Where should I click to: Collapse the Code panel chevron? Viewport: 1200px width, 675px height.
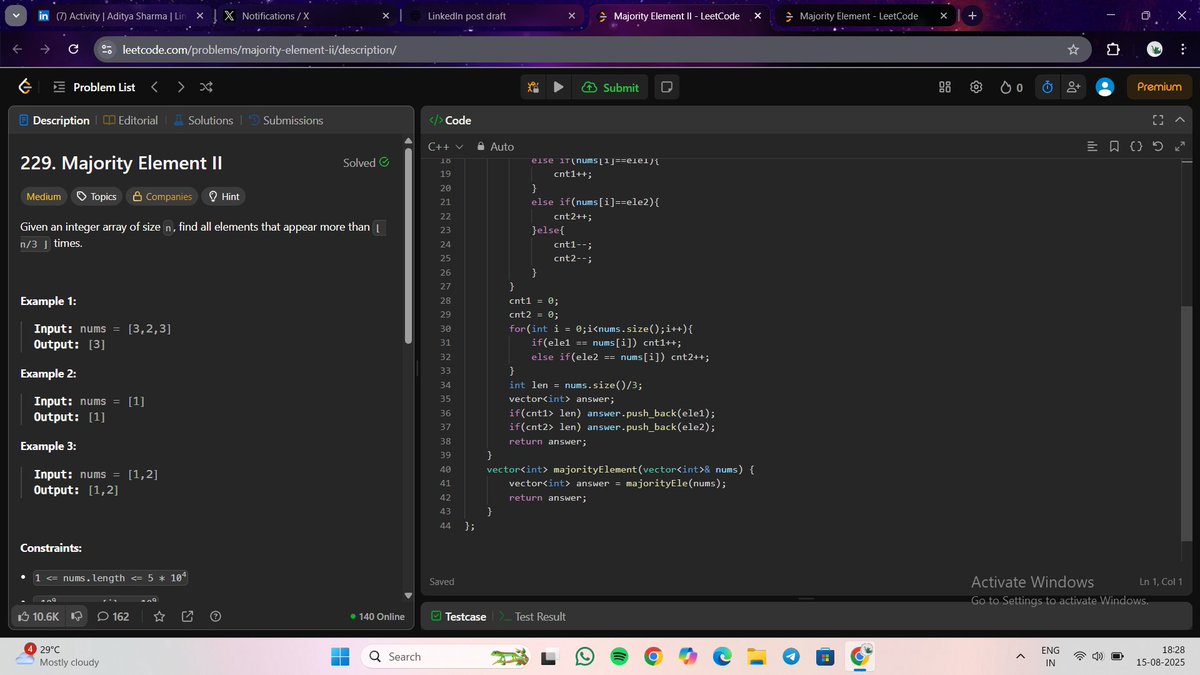1180,120
